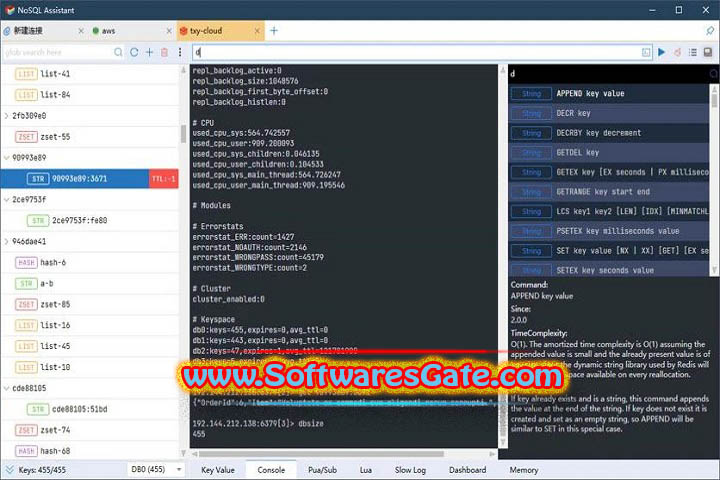Click the HASH badge of hash-68
Viewport: 720px width, 480px height.
tap(26, 451)
